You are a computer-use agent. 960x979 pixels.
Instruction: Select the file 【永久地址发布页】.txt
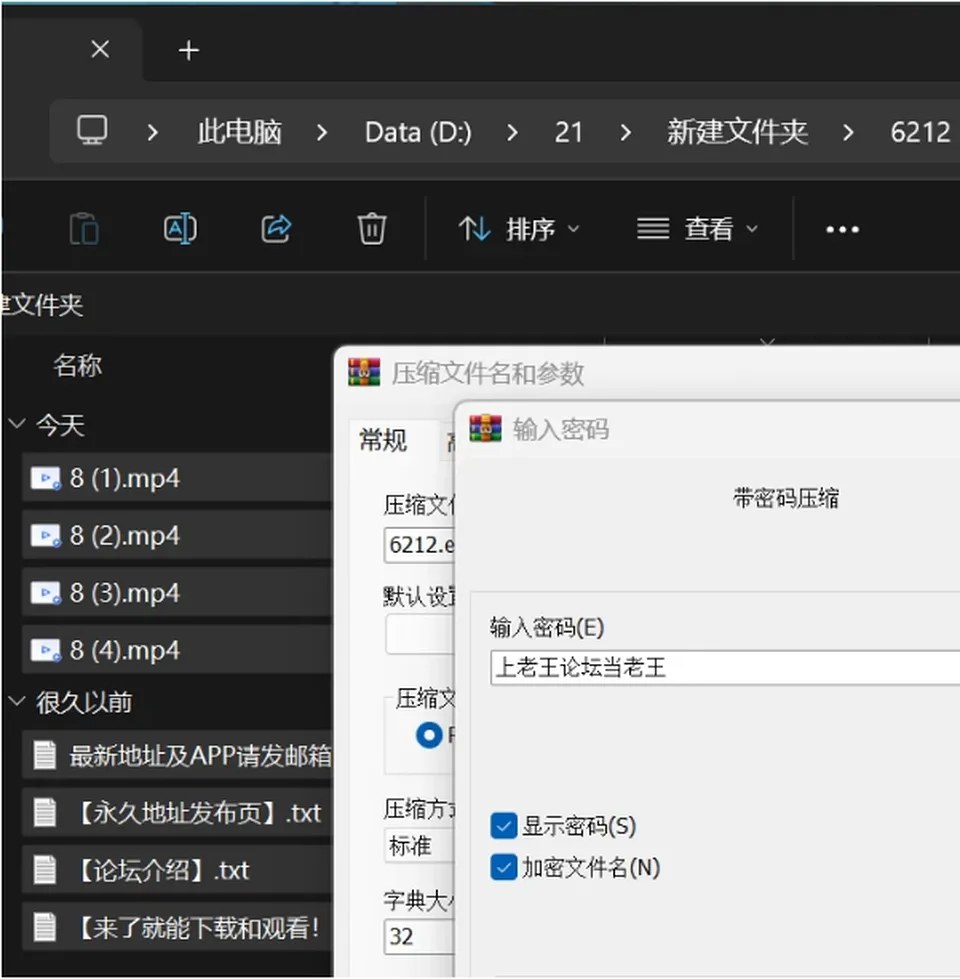click(177, 813)
